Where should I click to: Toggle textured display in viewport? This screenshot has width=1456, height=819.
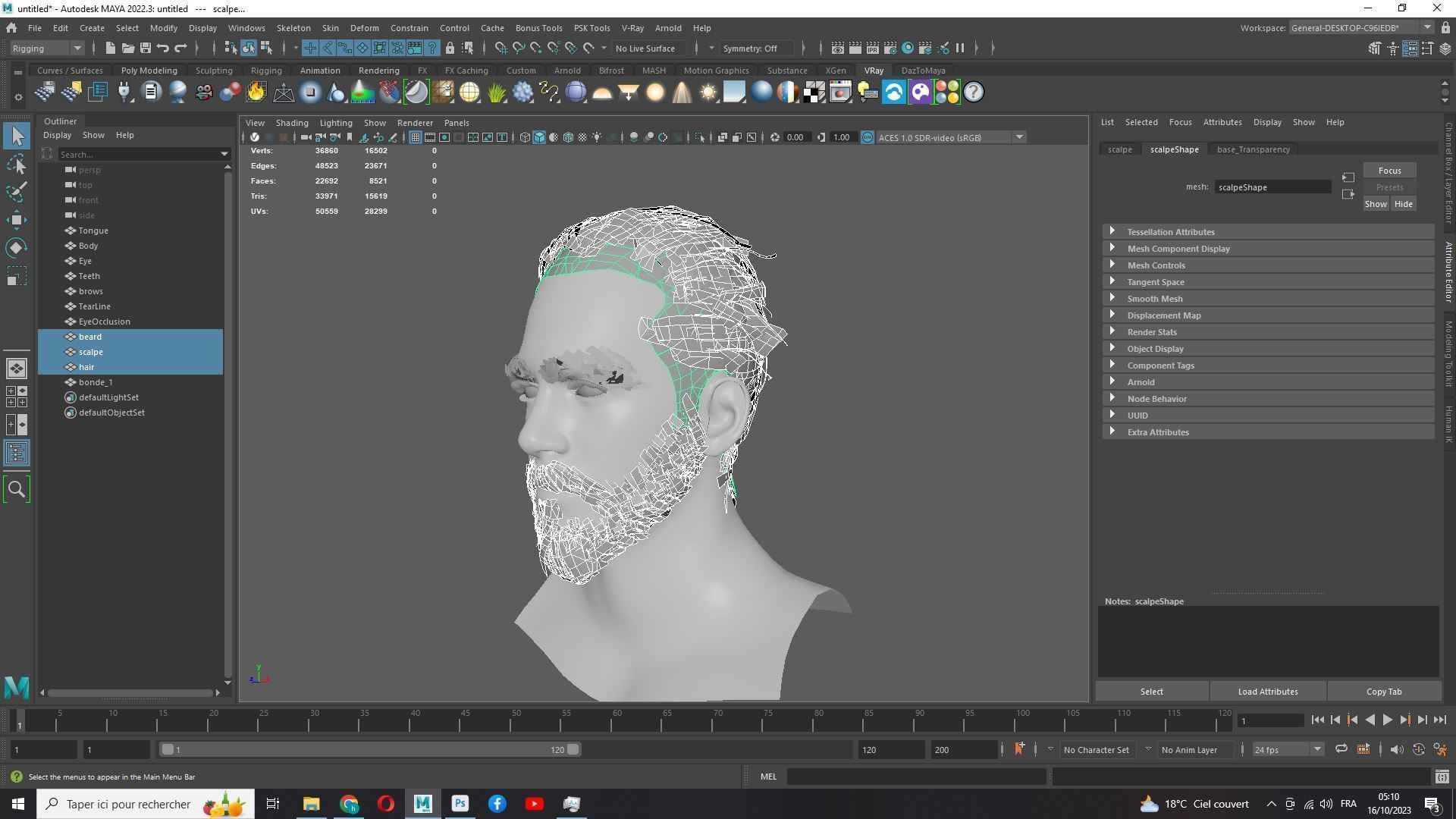(x=582, y=137)
